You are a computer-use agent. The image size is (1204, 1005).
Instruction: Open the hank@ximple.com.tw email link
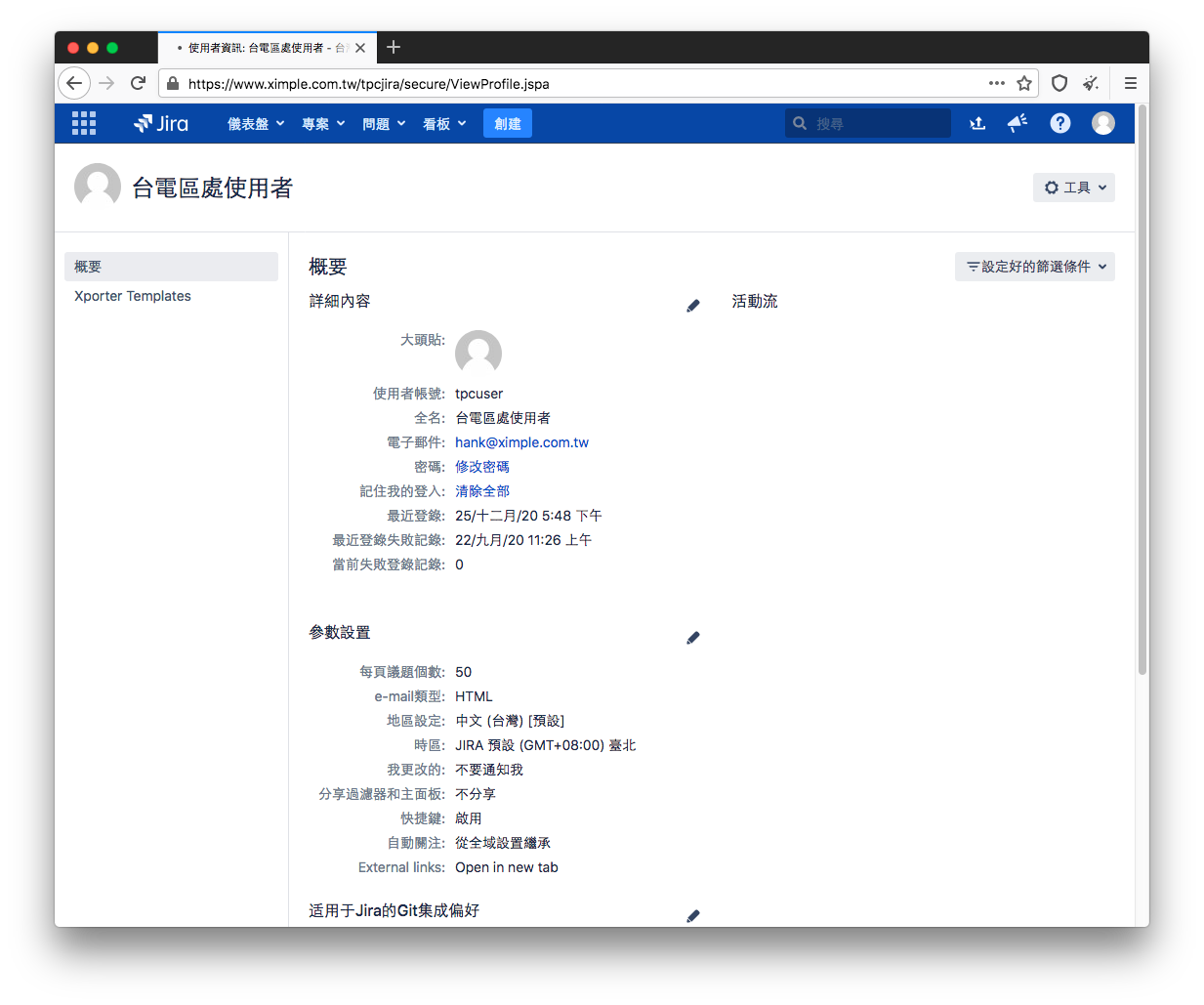[521, 442]
